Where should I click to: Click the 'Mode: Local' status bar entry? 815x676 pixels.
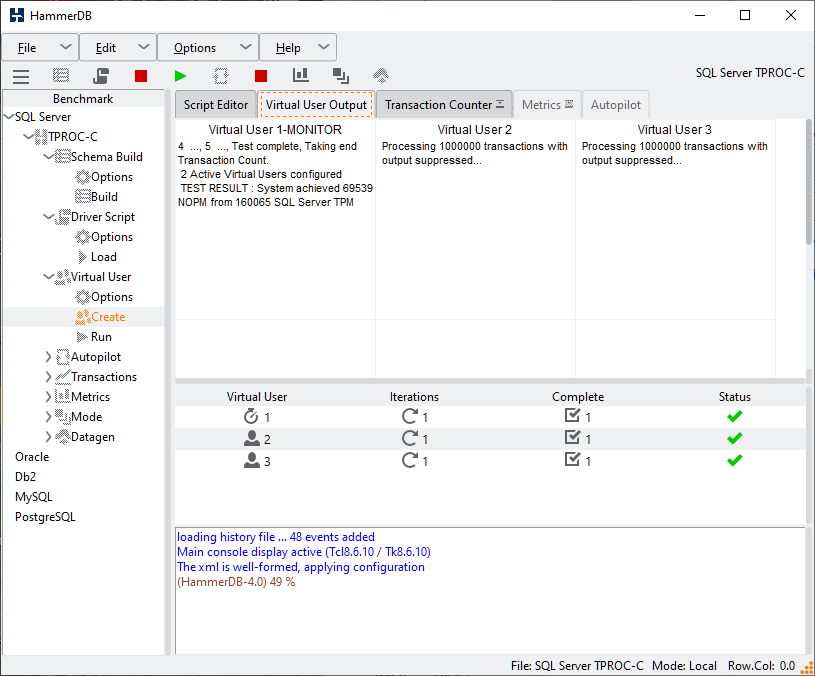point(684,666)
